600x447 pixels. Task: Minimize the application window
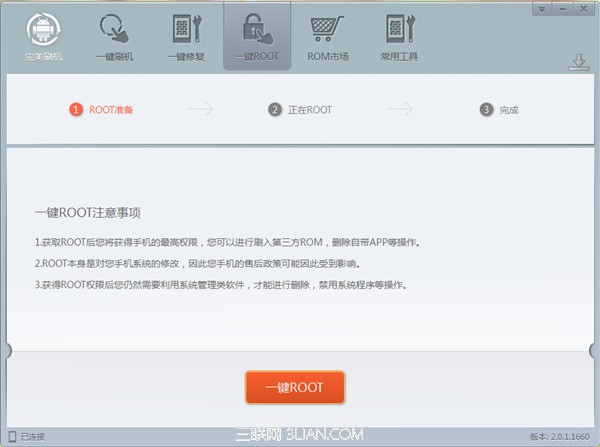pyautogui.click(x=562, y=9)
